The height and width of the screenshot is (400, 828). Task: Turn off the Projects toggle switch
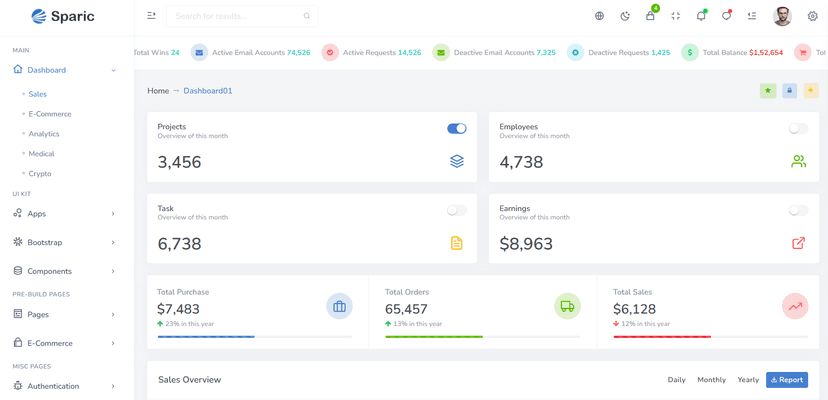(457, 128)
